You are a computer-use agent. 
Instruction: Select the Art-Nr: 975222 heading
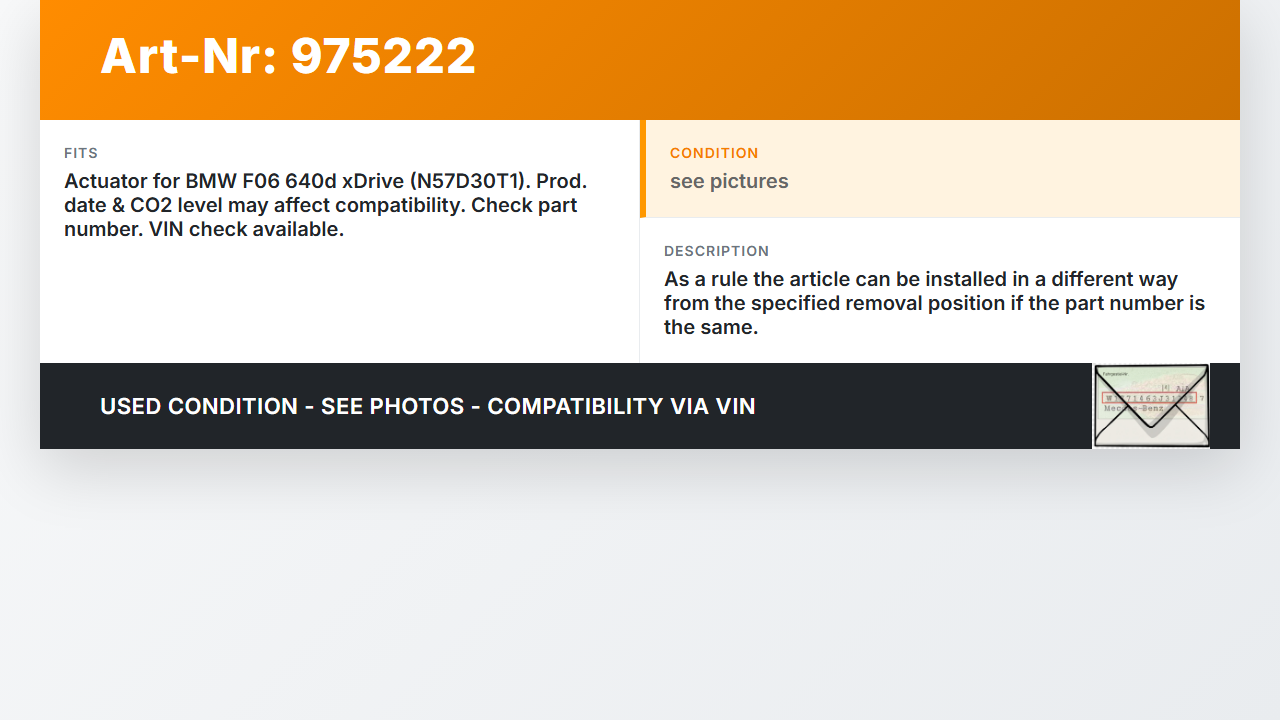pos(288,56)
